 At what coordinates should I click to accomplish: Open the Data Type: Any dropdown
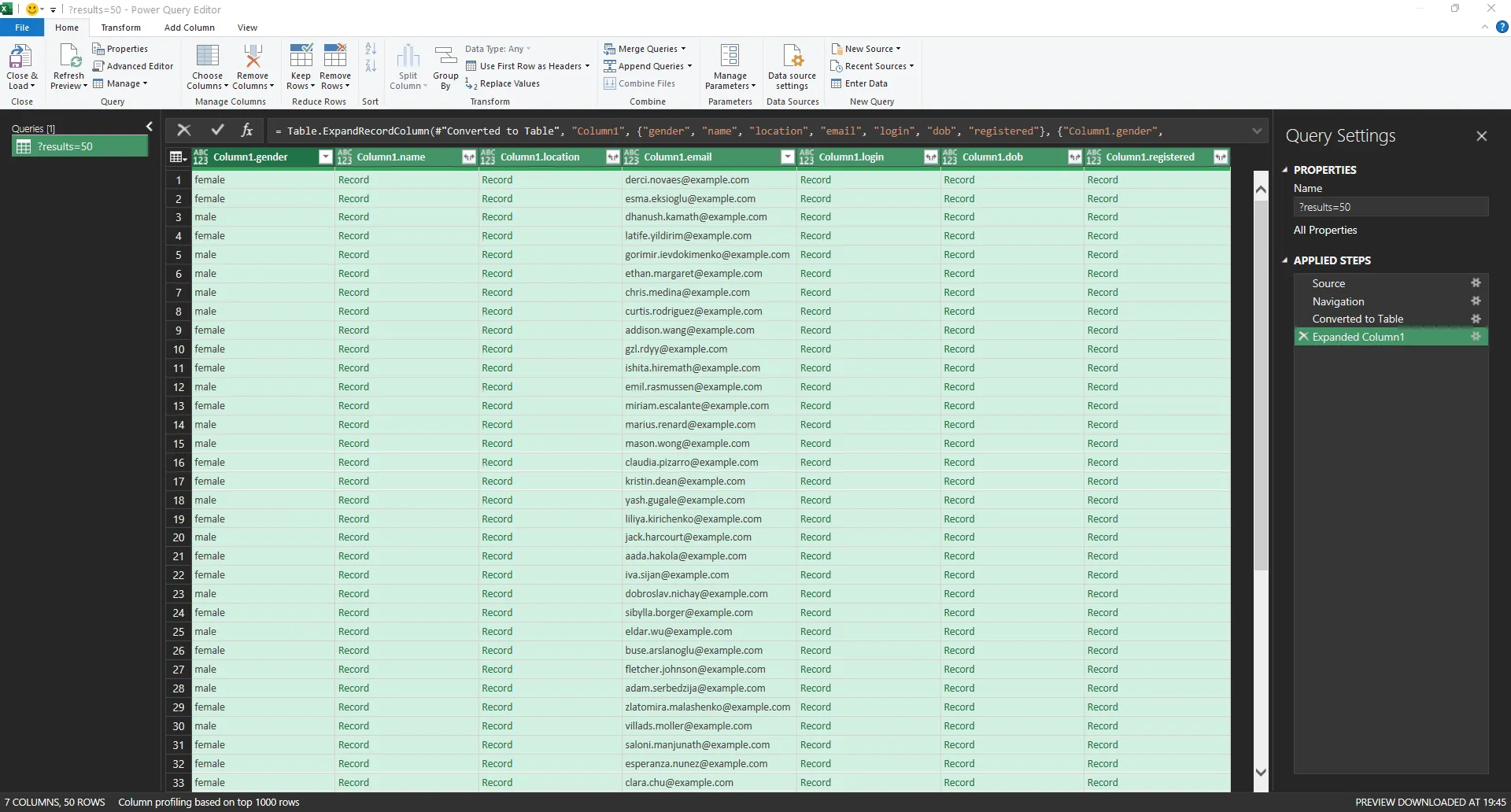tap(497, 49)
